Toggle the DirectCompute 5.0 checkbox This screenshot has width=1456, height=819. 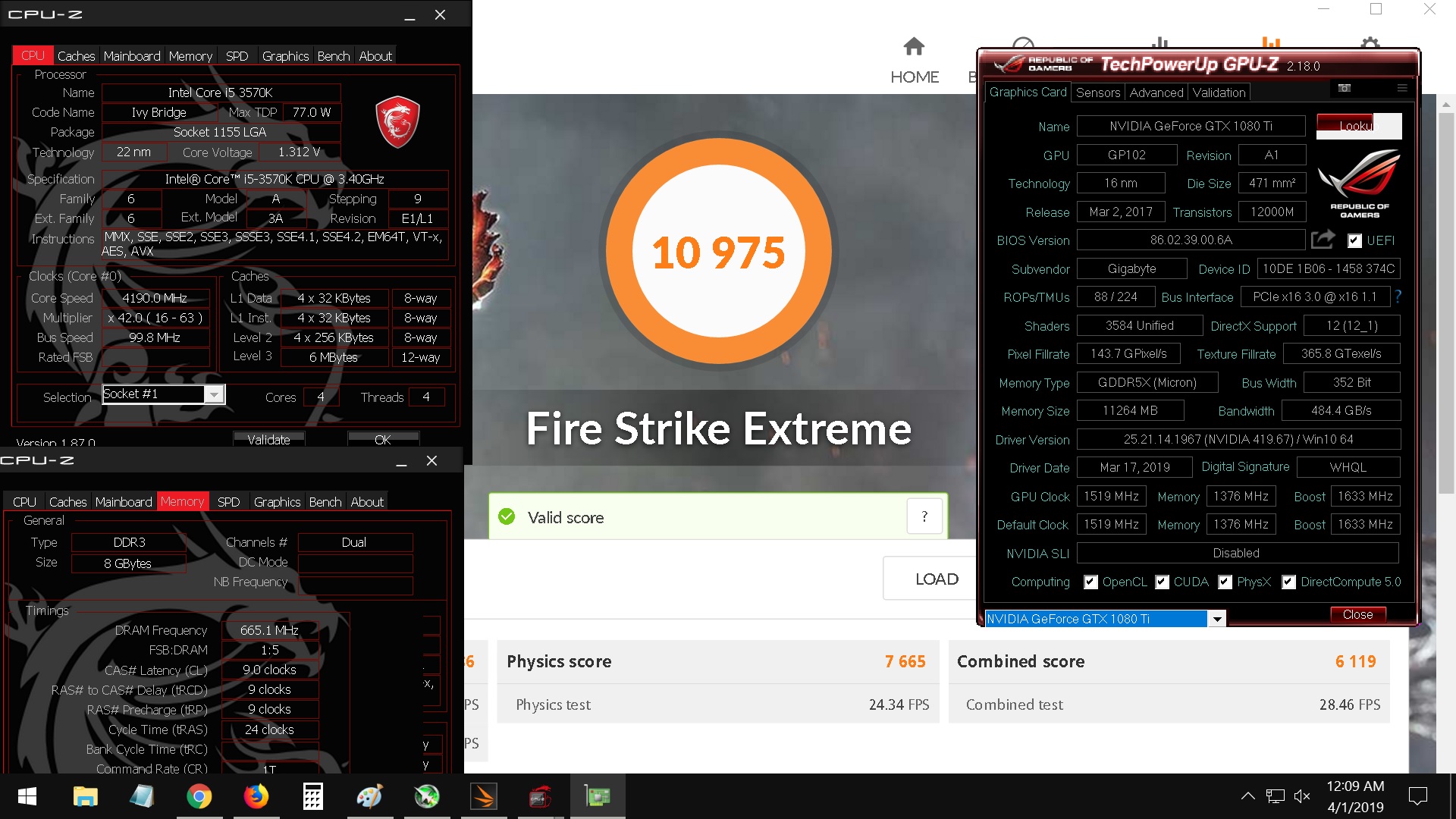[x=1288, y=582]
